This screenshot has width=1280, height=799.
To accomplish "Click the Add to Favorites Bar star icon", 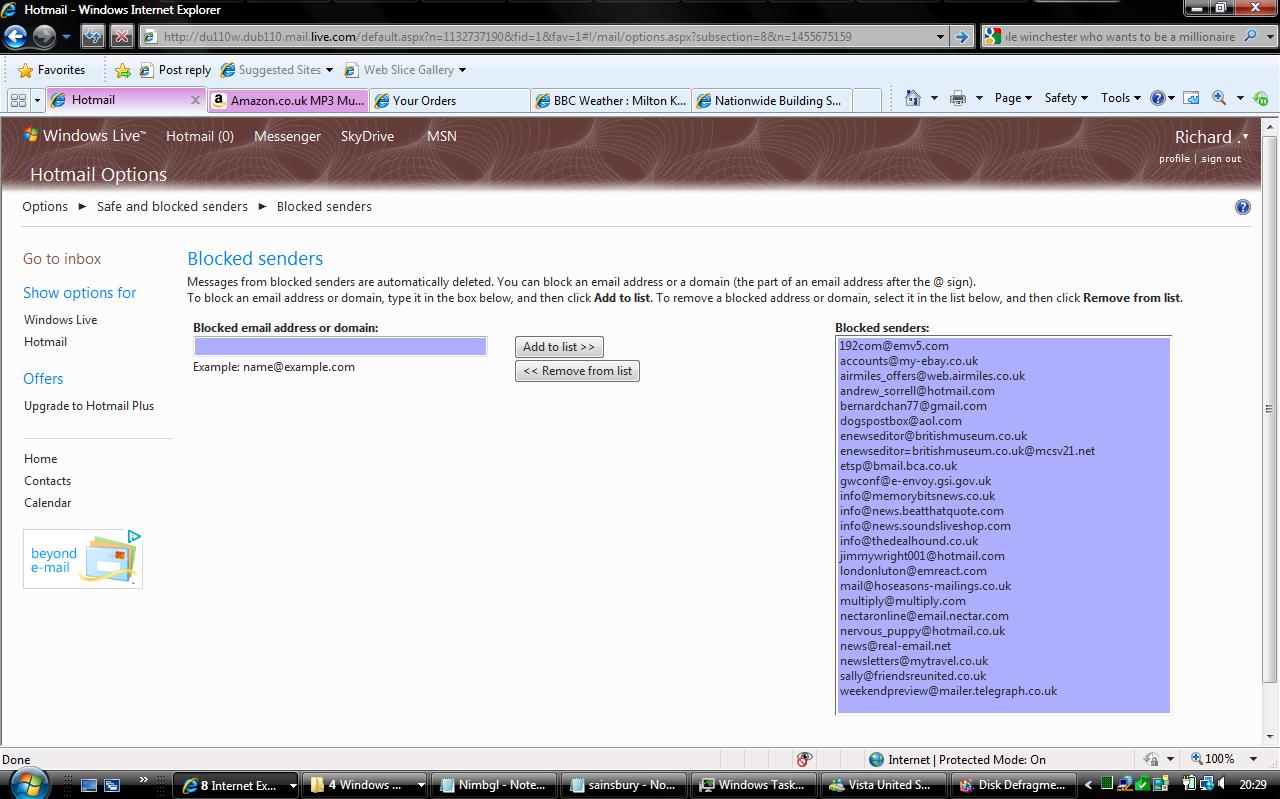I will (123, 70).
